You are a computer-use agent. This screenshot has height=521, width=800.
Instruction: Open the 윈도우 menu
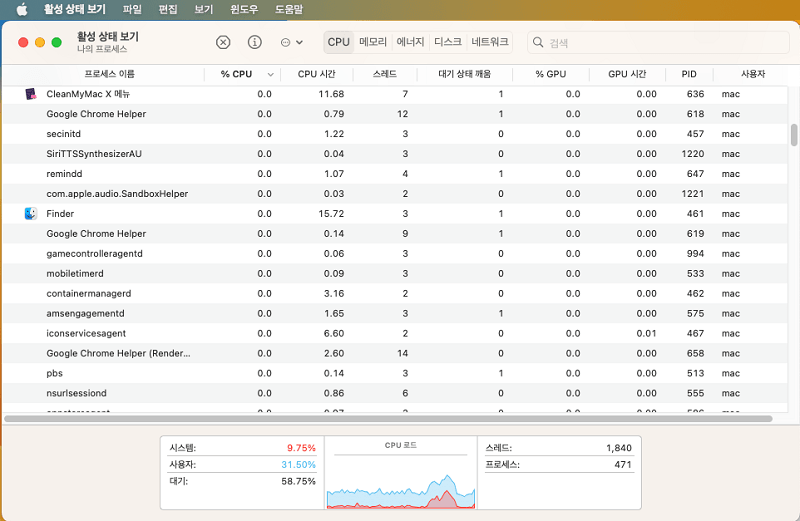click(244, 9)
